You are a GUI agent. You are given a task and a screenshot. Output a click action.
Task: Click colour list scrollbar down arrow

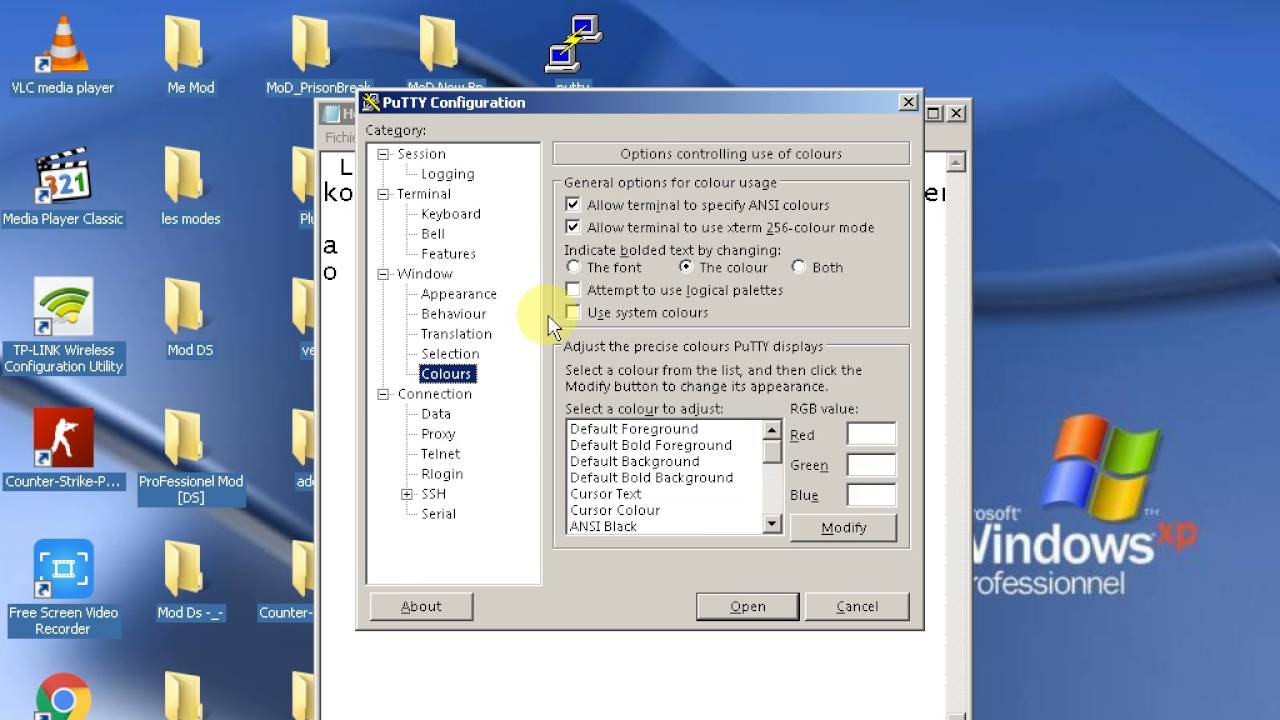(x=771, y=523)
